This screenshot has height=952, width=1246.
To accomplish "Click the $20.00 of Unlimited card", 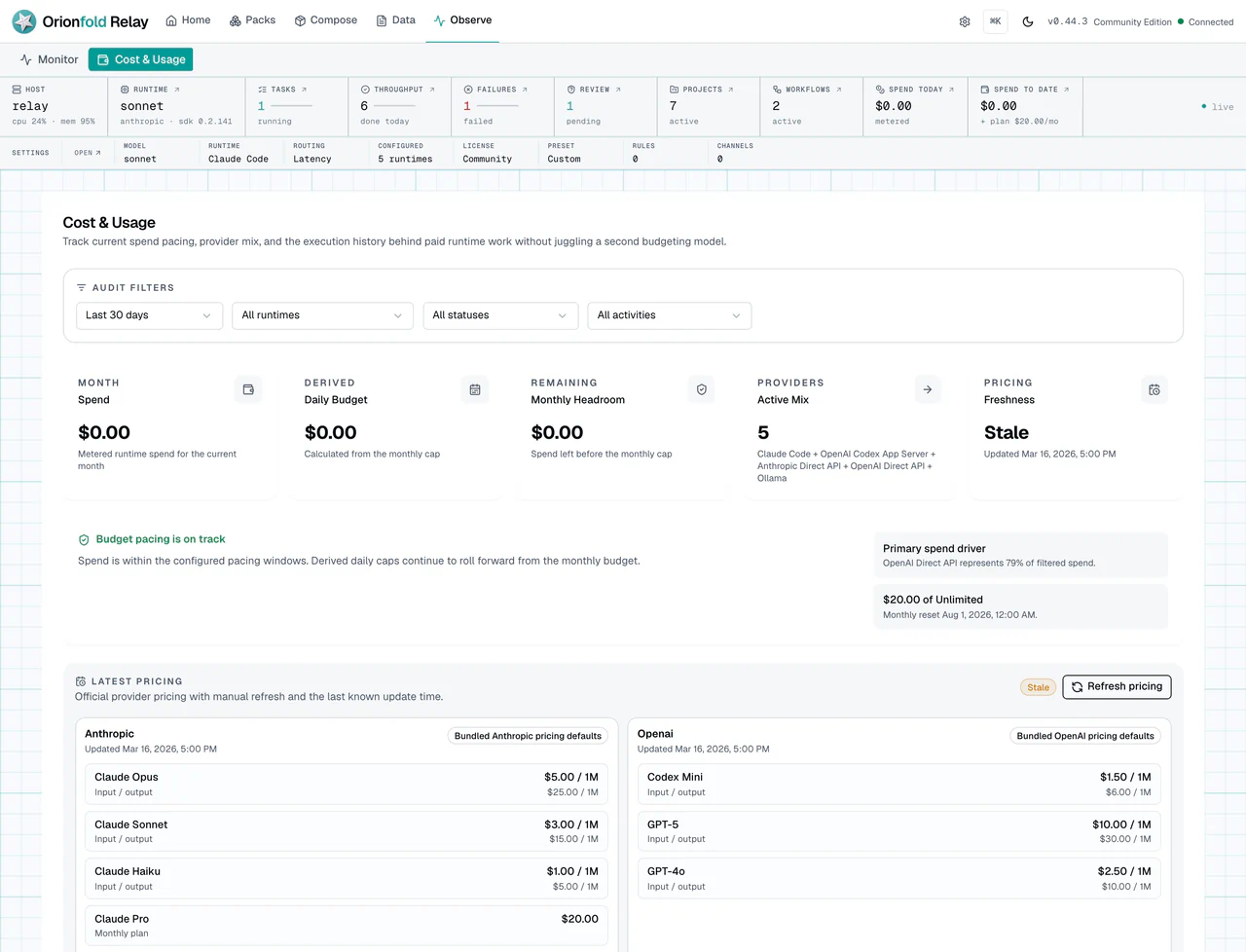I will click(1021, 606).
